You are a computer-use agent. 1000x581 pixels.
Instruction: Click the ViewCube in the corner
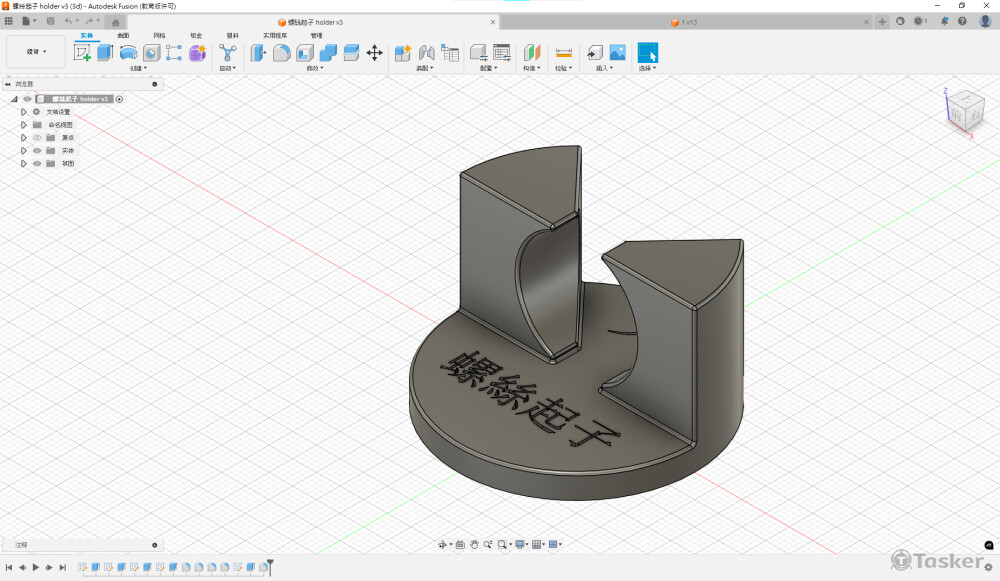(964, 109)
